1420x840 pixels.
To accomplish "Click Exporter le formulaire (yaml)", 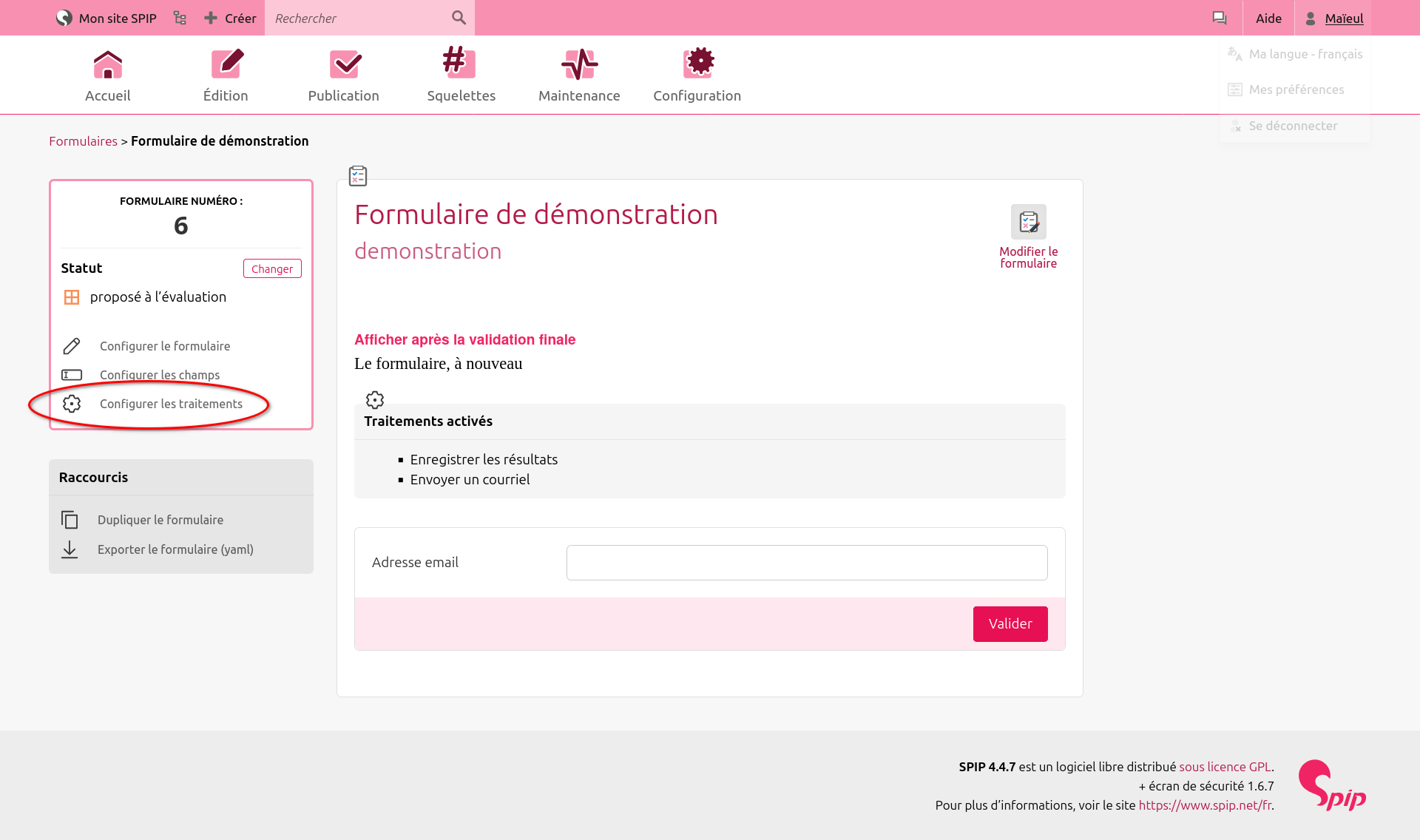I will click(x=175, y=549).
